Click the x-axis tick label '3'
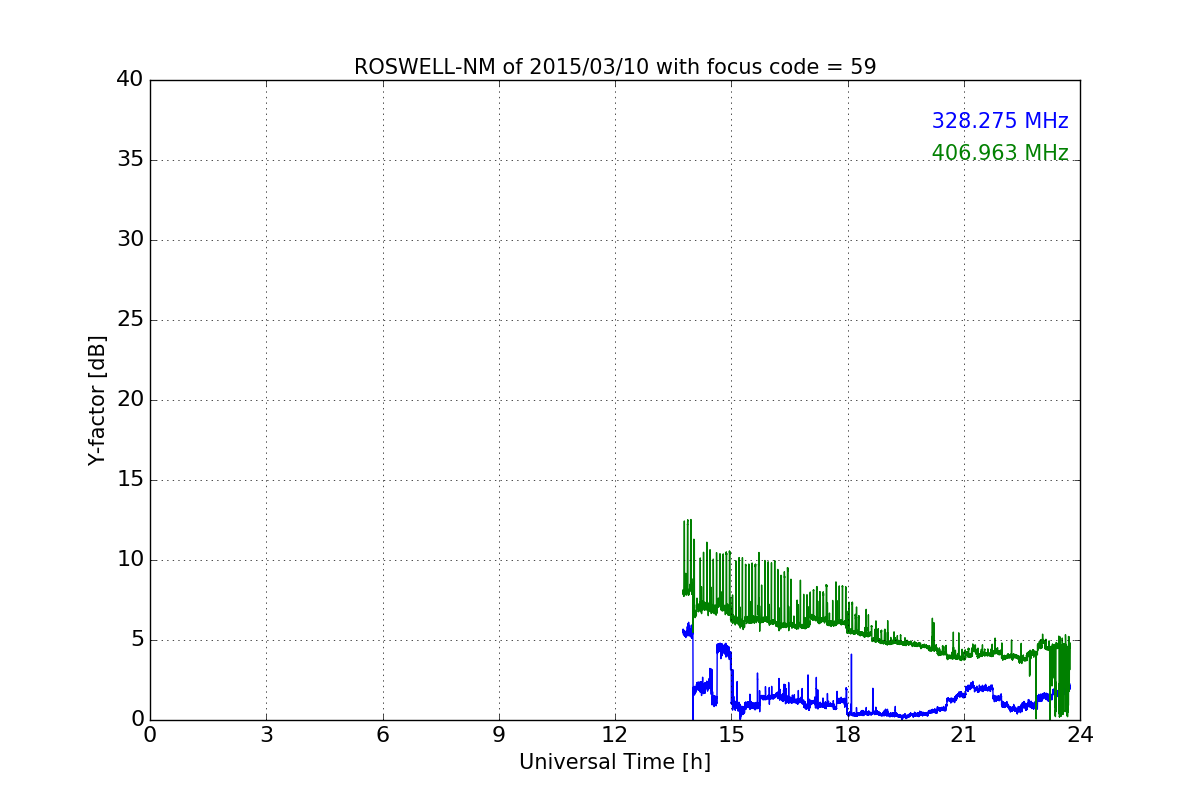This screenshot has width=1200, height=800. tap(266, 735)
